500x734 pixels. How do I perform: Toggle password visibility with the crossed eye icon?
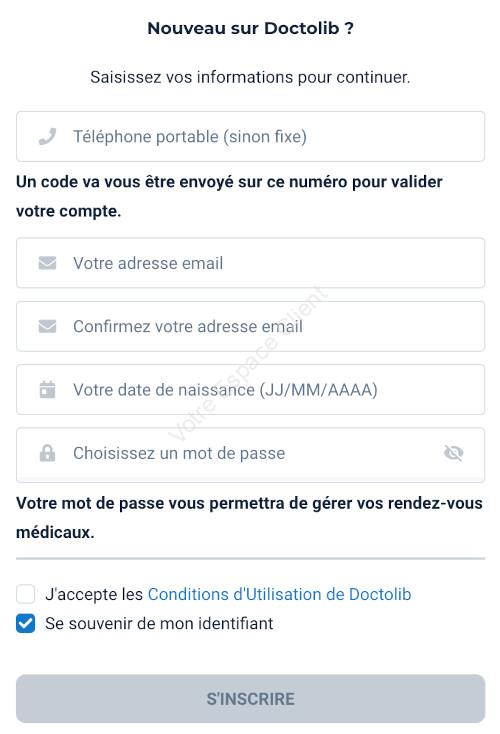[x=453, y=453]
